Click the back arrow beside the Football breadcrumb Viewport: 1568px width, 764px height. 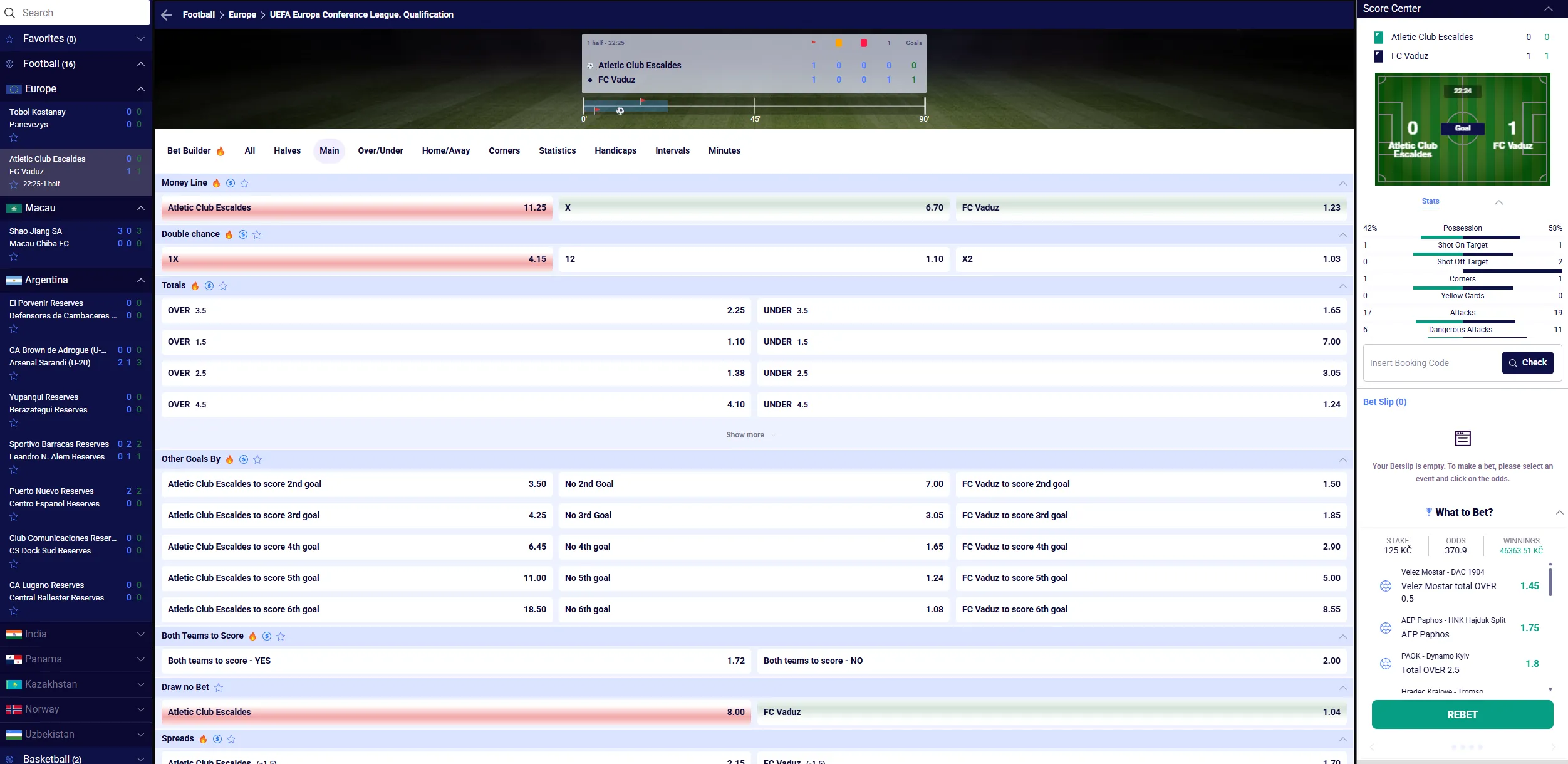pos(167,14)
